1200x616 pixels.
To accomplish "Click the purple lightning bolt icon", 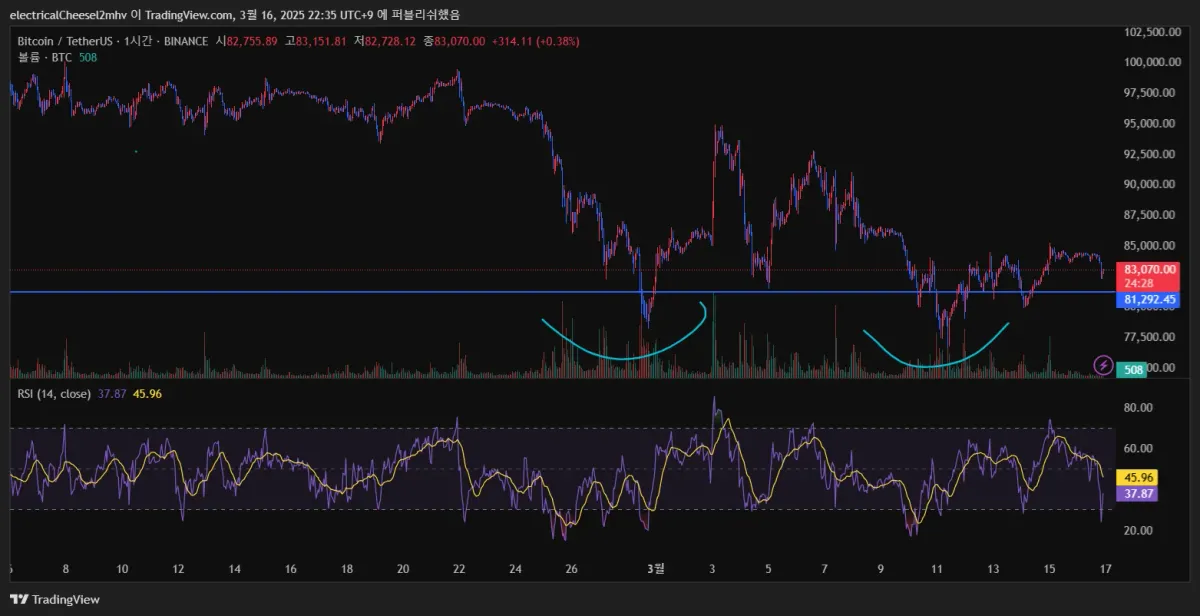I will [1103, 364].
